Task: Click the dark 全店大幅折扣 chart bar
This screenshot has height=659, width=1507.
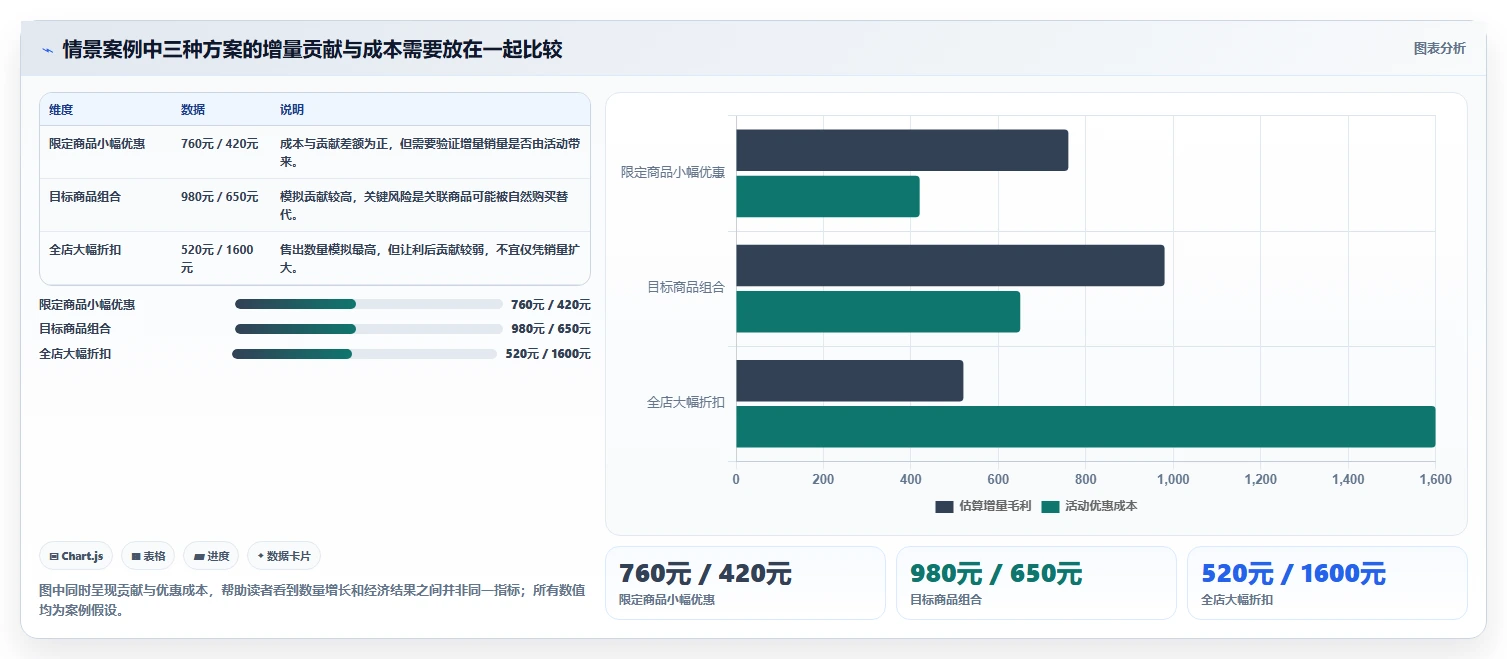Action: (x=850, y=381)
